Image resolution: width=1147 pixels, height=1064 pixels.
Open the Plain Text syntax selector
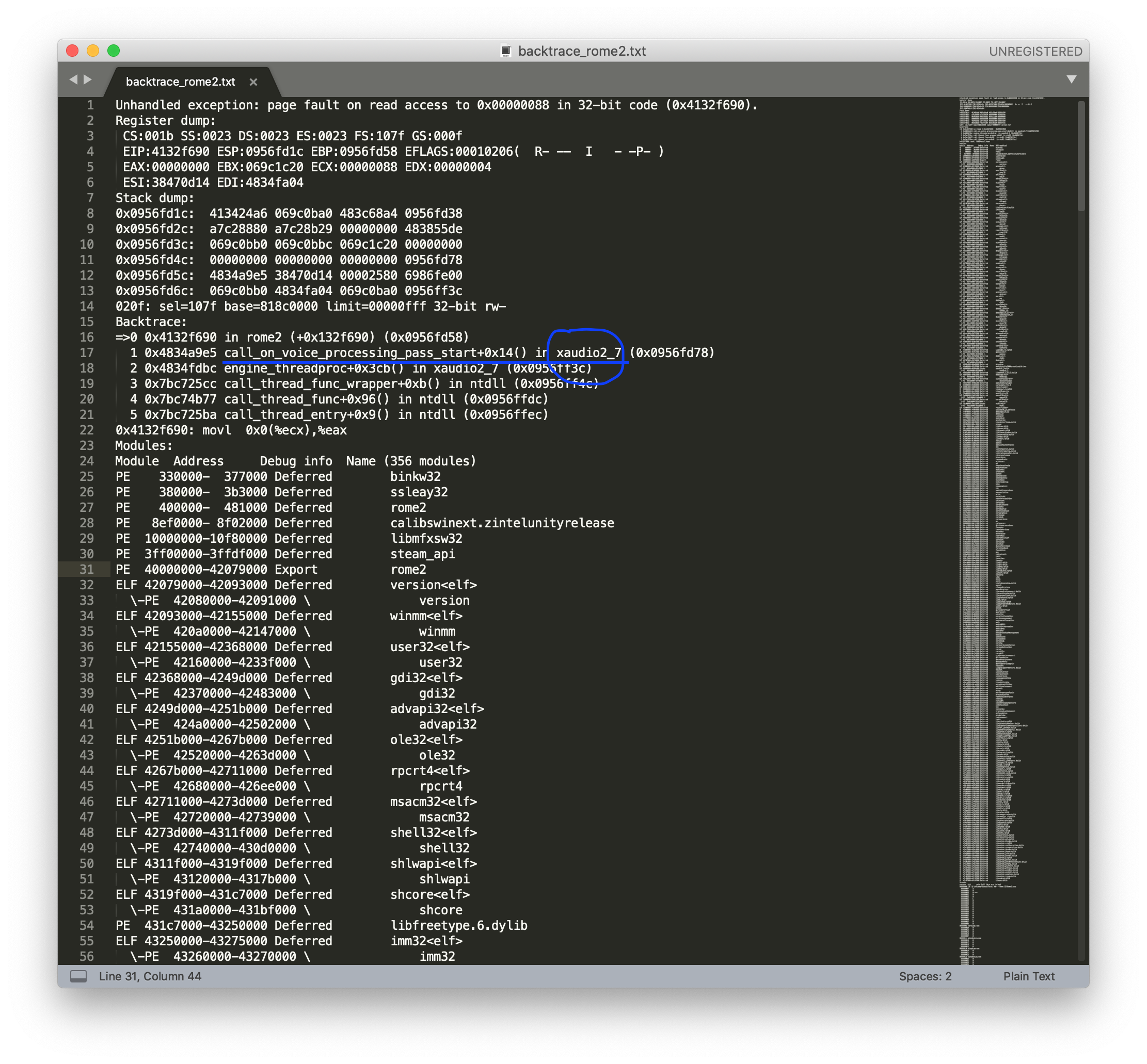pos(1028,976)
